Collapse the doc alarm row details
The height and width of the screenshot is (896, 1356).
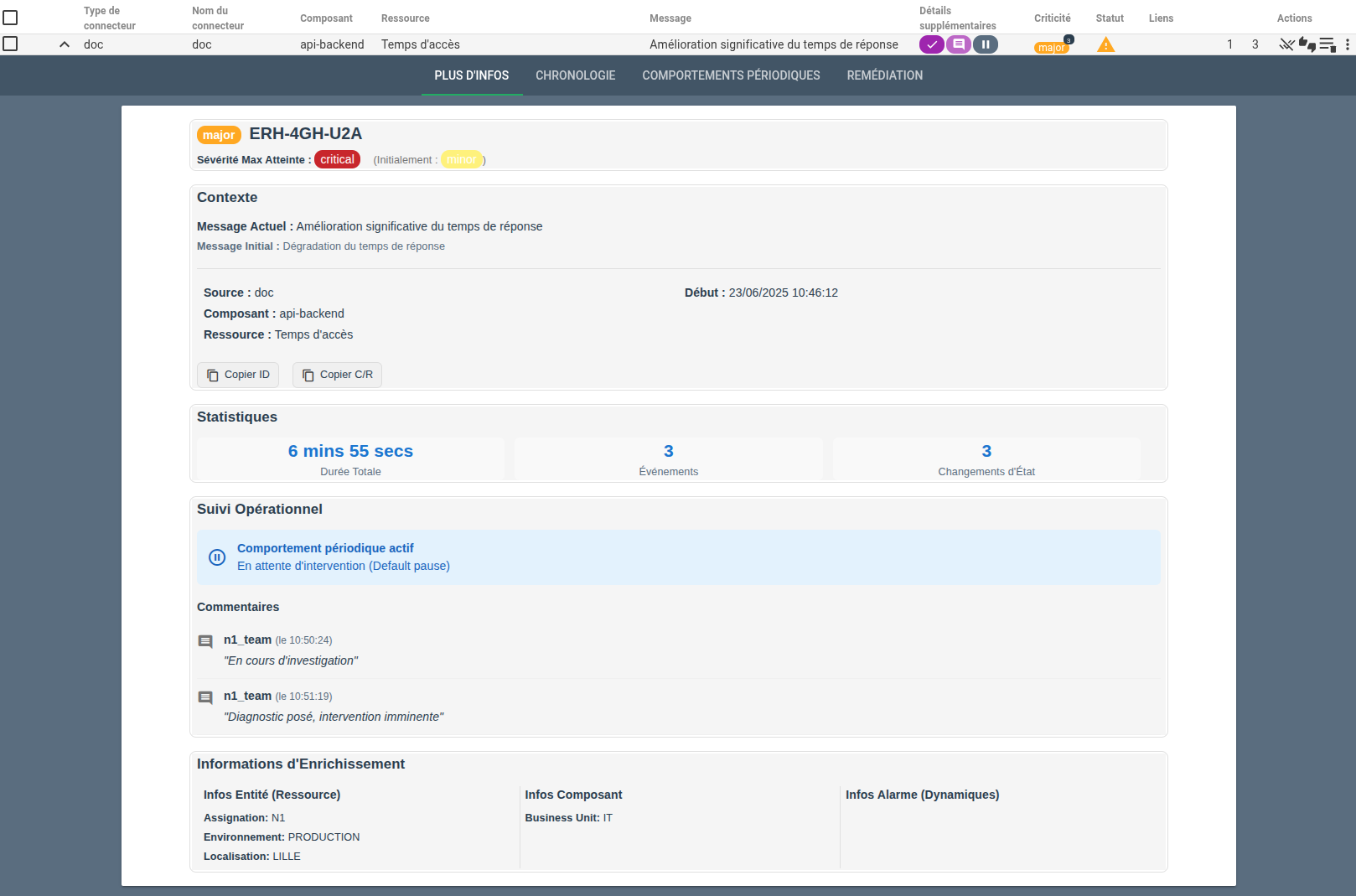(x=65, y=44)
